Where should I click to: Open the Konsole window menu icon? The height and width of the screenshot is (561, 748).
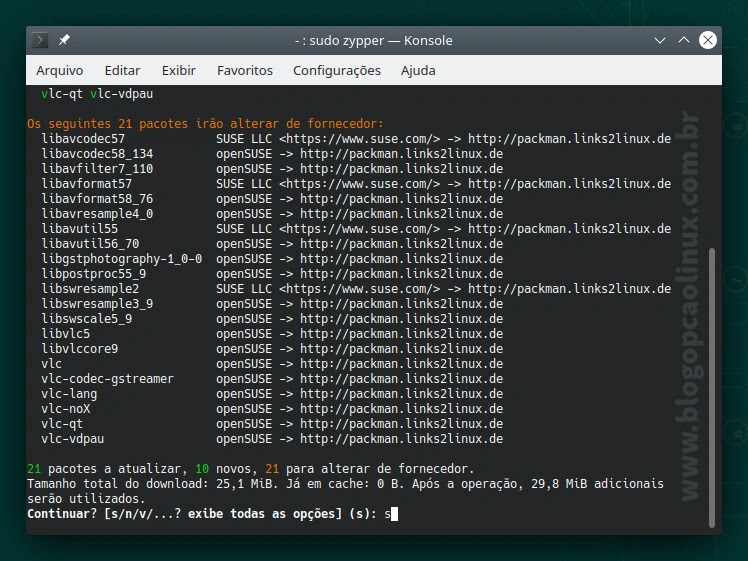coord(40,40)
